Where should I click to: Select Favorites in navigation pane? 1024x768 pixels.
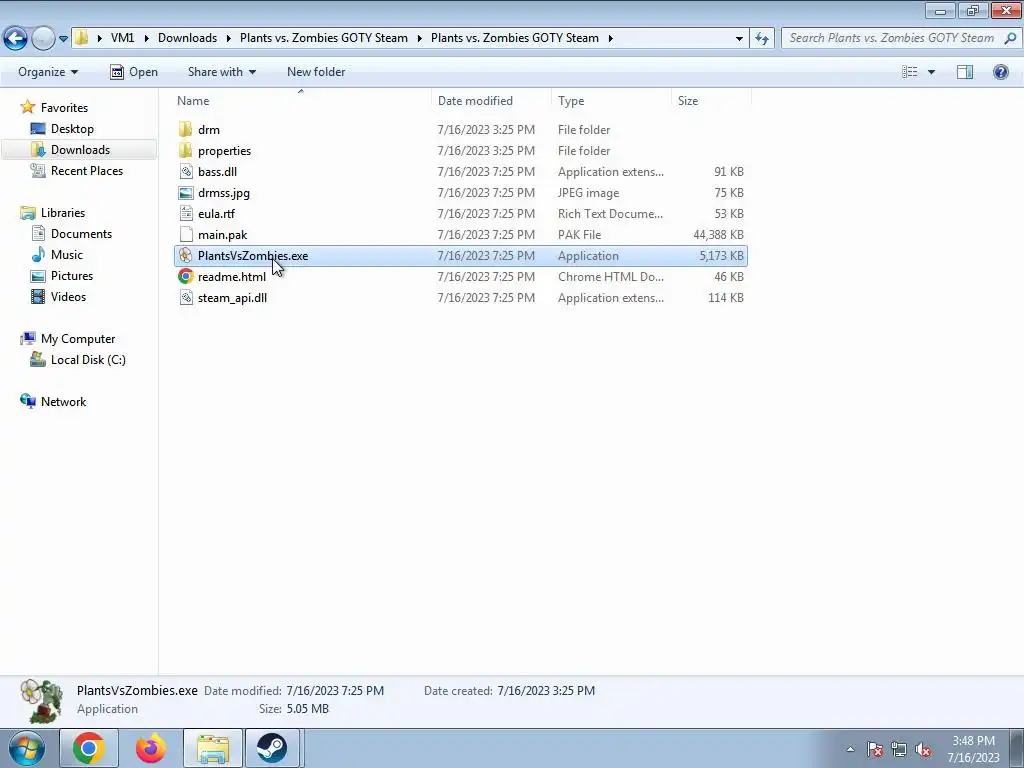coord(64,108)
